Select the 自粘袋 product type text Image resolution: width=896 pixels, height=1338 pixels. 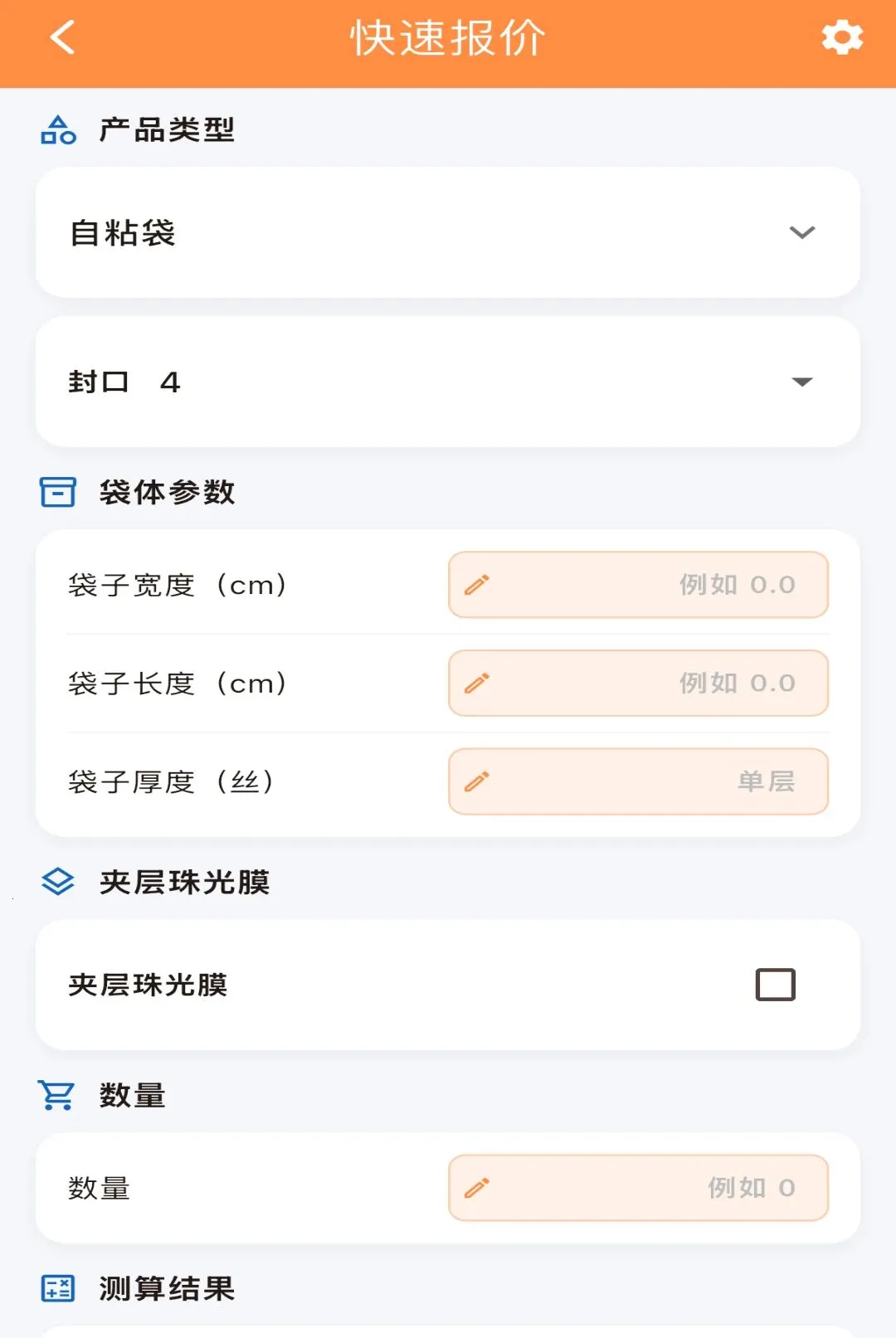123,233
